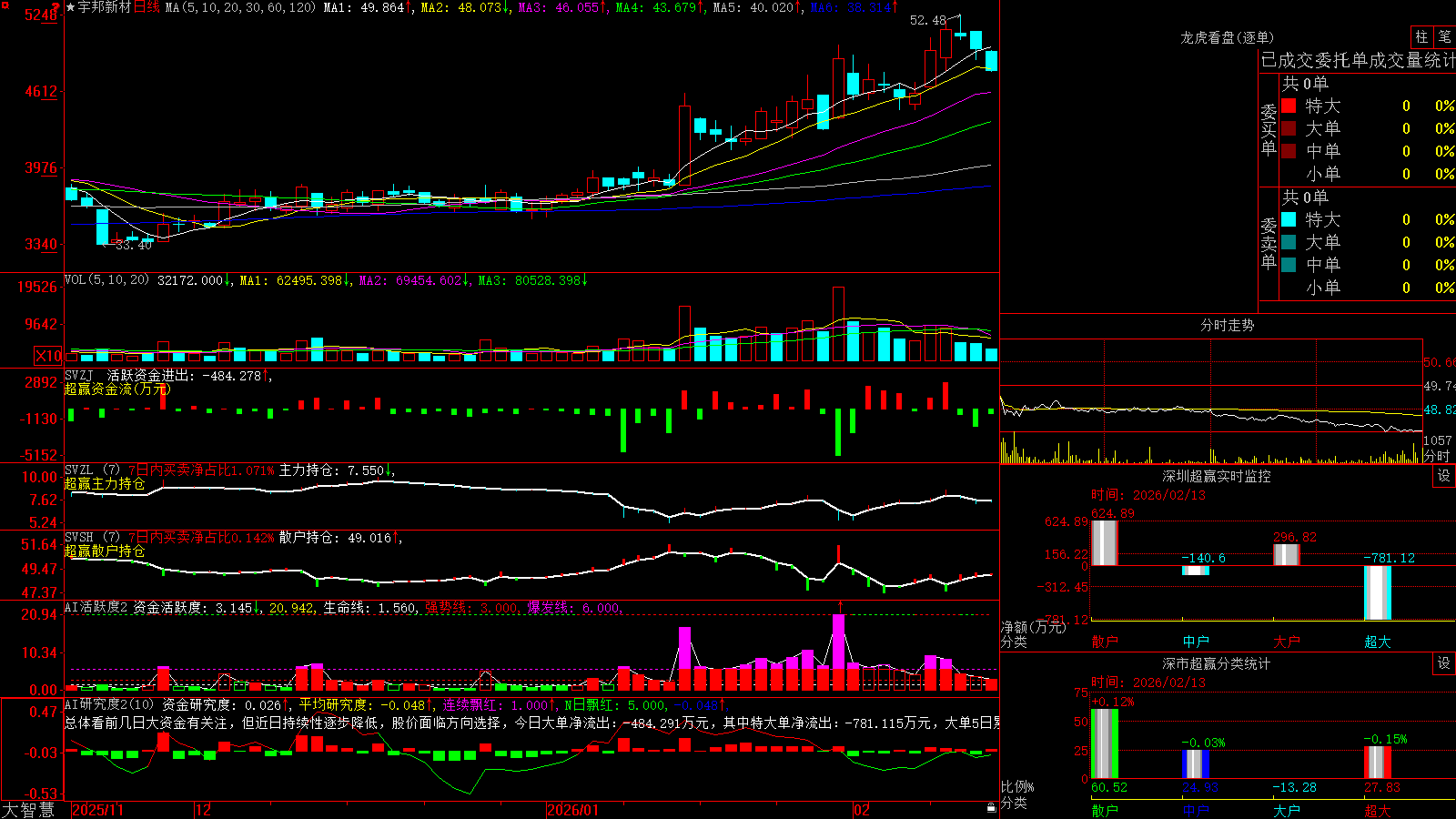
Task: Click the 深圳超赢实时监控 panel title
Action: click(x=1217, y=476)
